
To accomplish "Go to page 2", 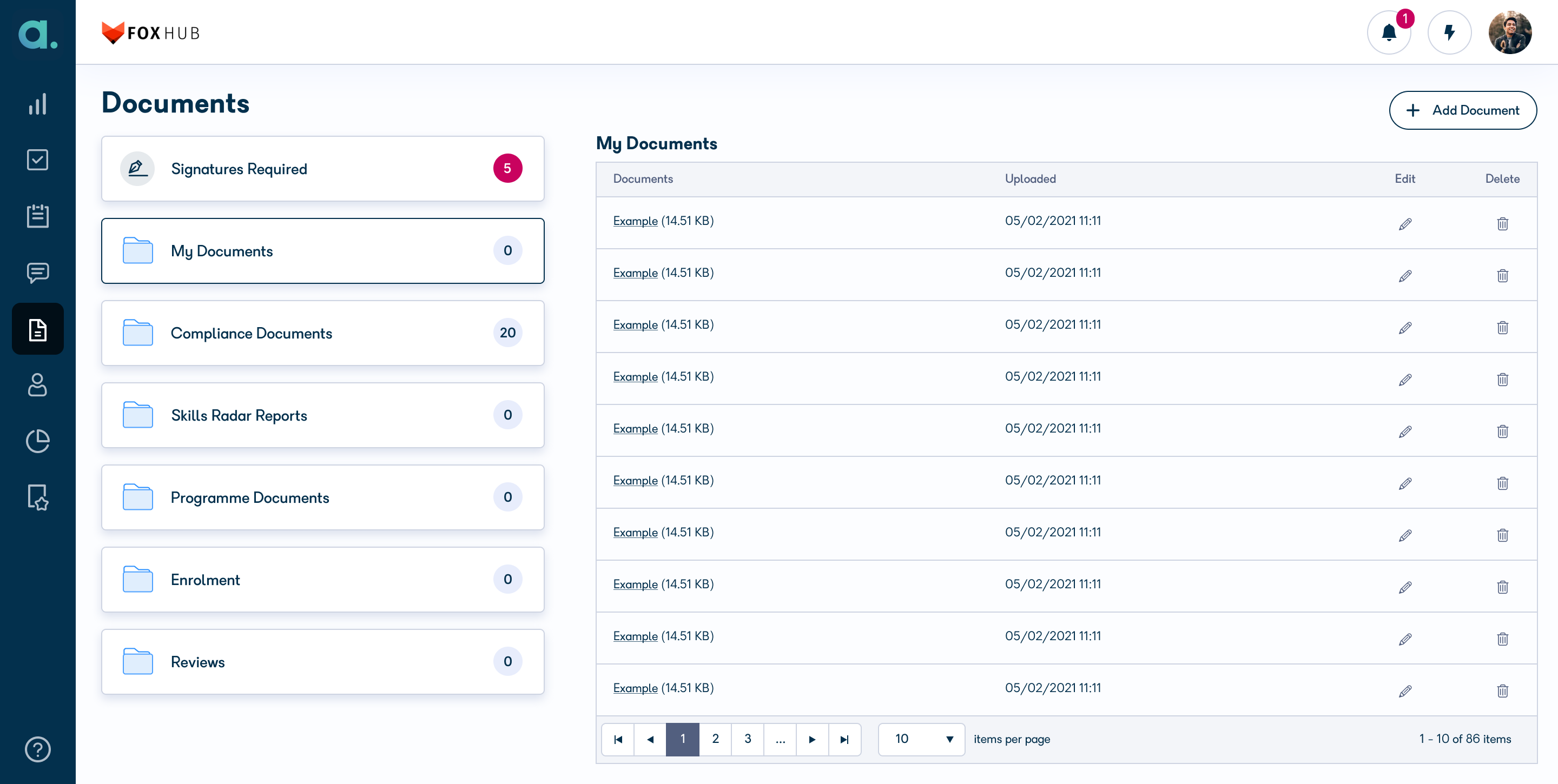I will [716, 739].
